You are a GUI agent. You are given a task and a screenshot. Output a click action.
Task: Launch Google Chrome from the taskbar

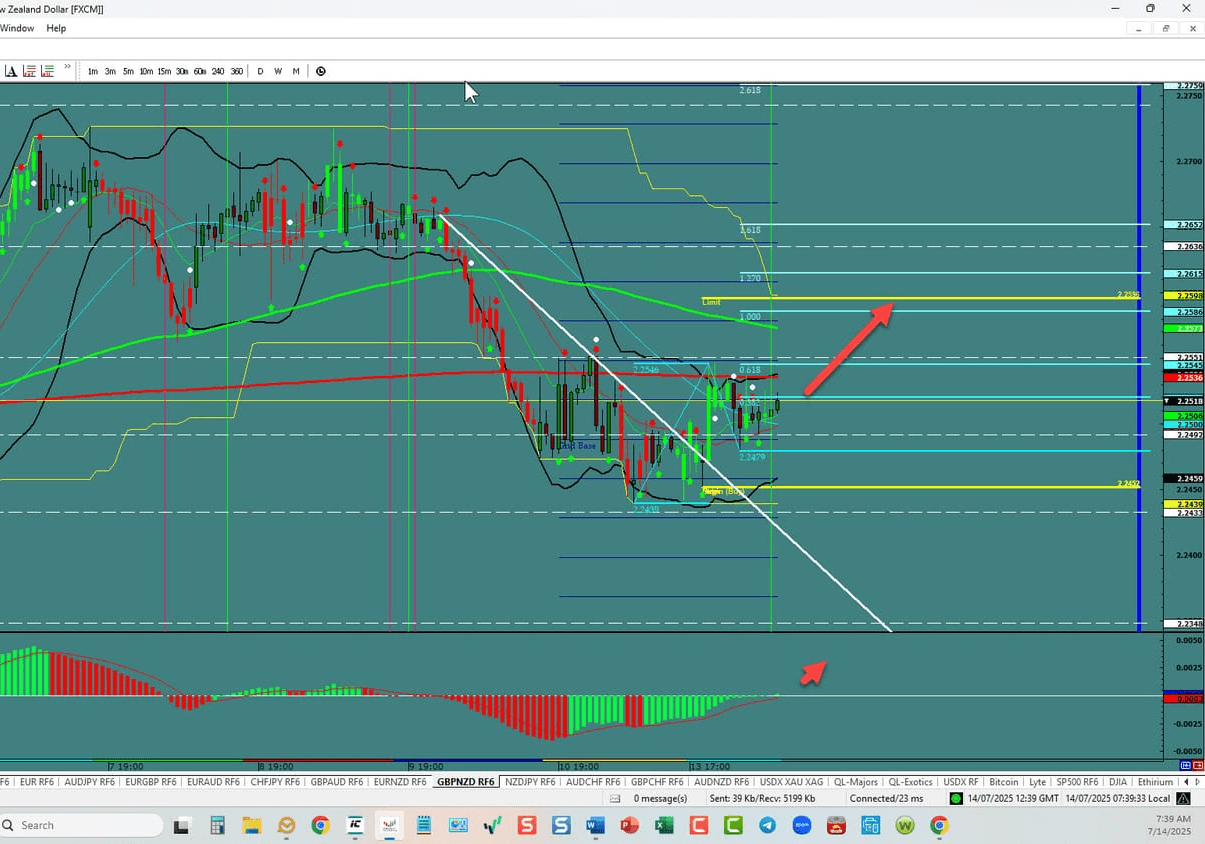click(320, 825)
